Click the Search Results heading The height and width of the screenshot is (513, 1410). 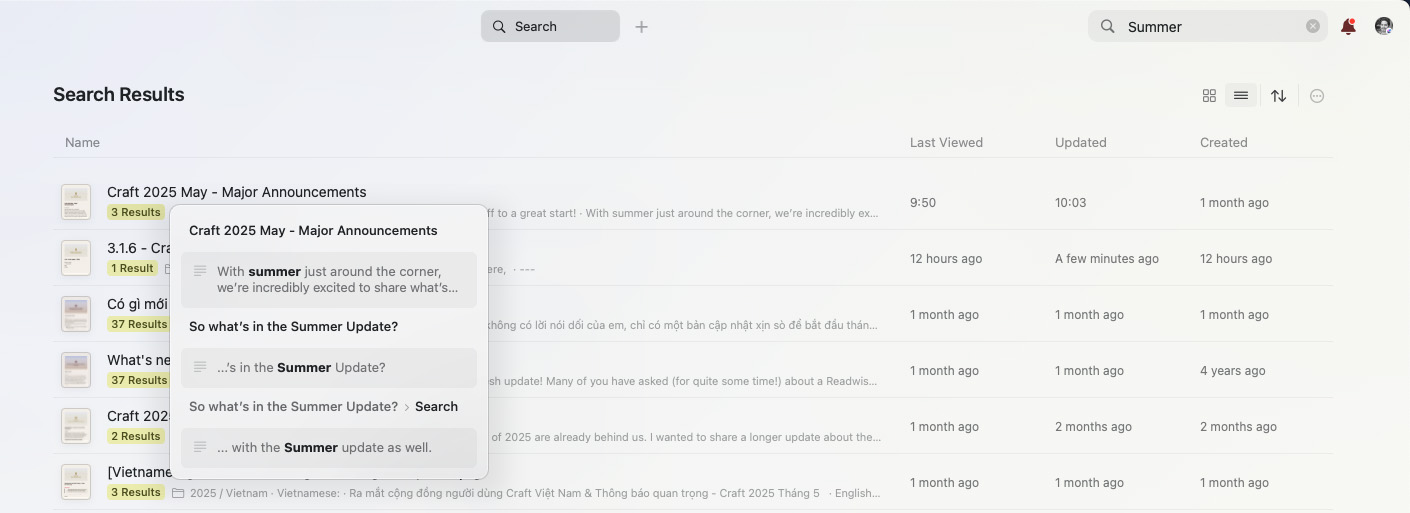[x=119, y=95]
